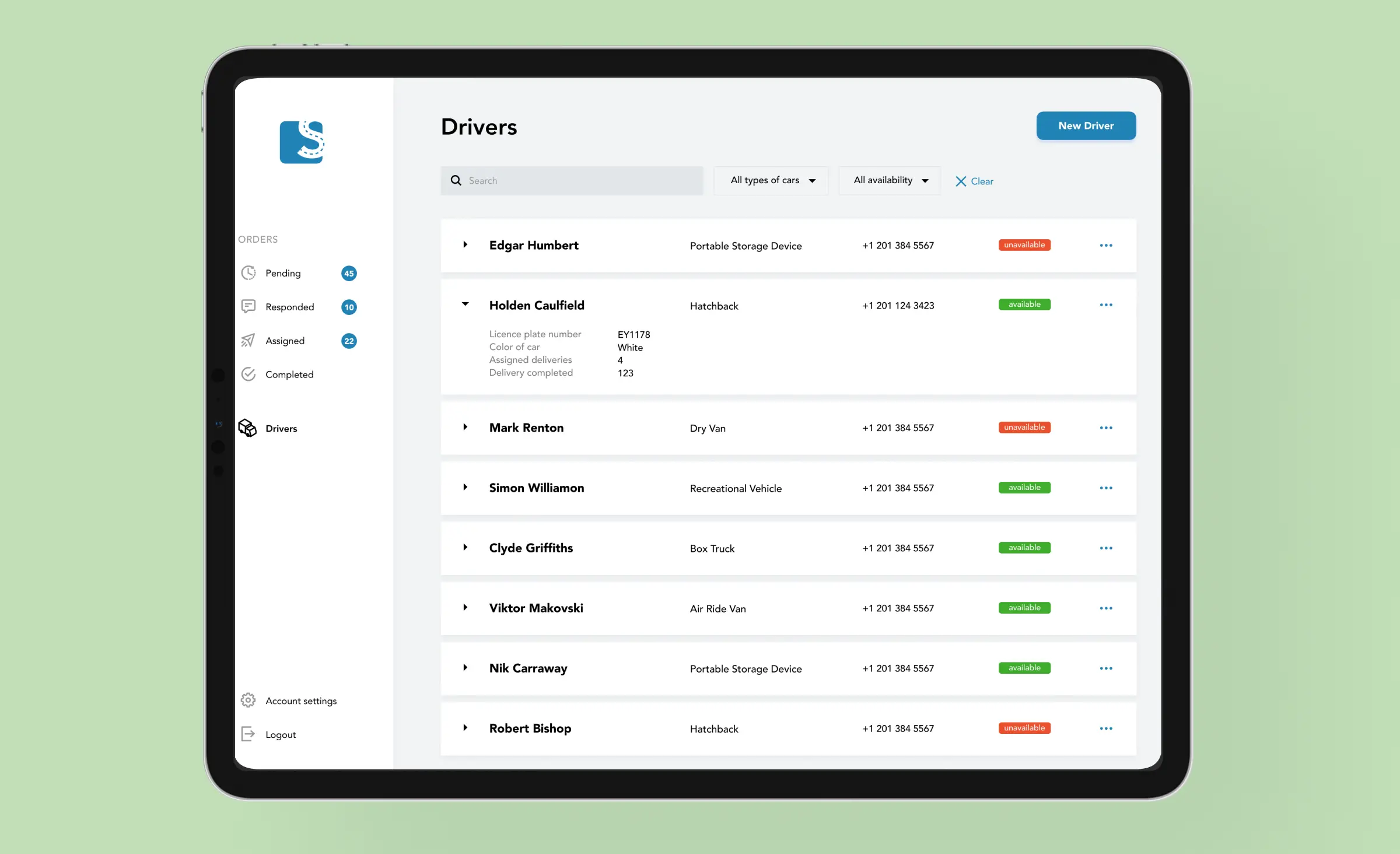Open options menu for Viktor Makovski

pos(1106,608)
